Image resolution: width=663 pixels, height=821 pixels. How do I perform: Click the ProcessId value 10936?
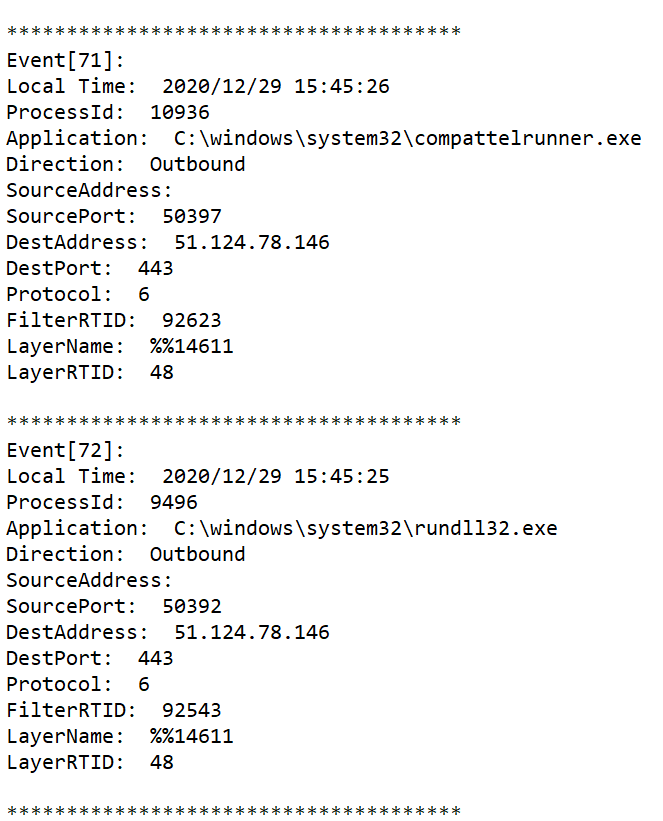click(x=179, y=112)
